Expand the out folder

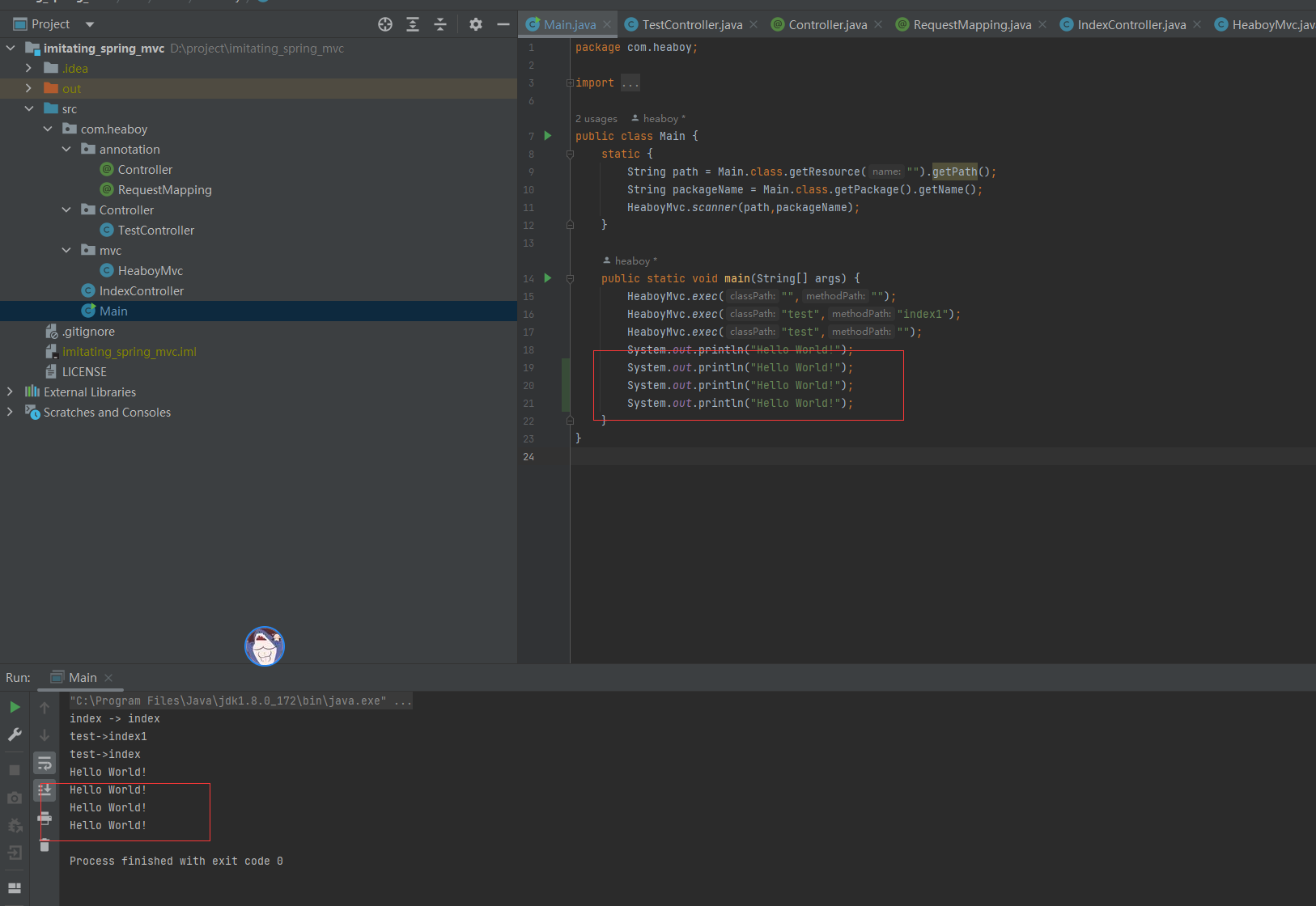[28, 88]
